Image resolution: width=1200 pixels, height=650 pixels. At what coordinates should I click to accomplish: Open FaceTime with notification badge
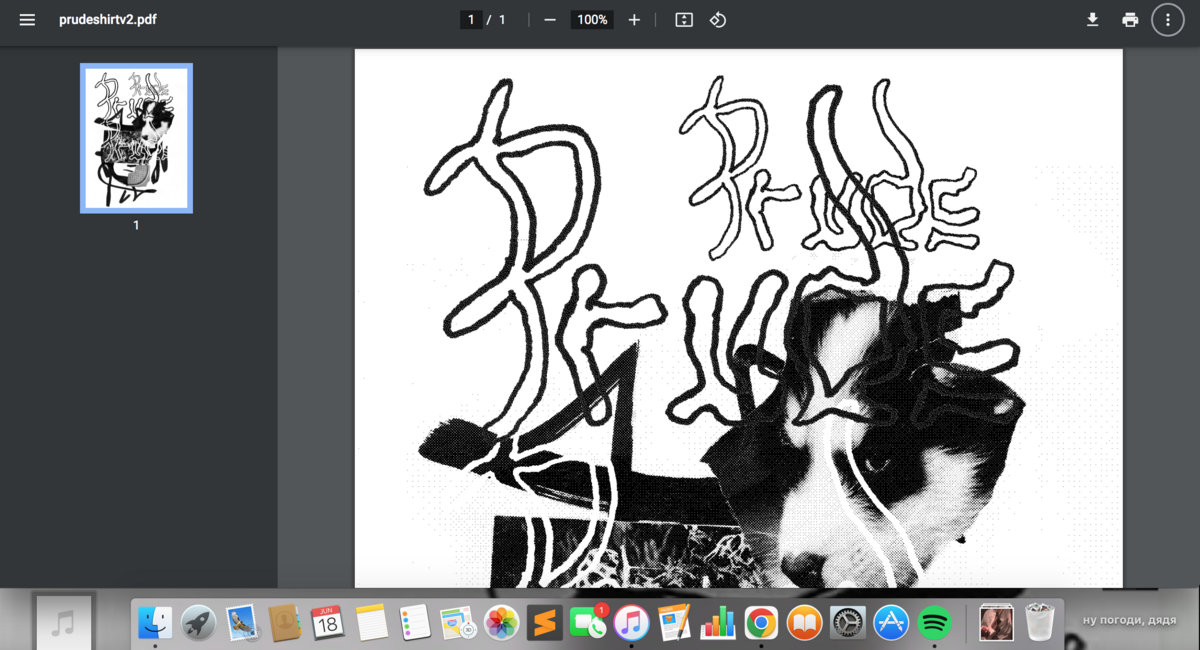[588, 623]
